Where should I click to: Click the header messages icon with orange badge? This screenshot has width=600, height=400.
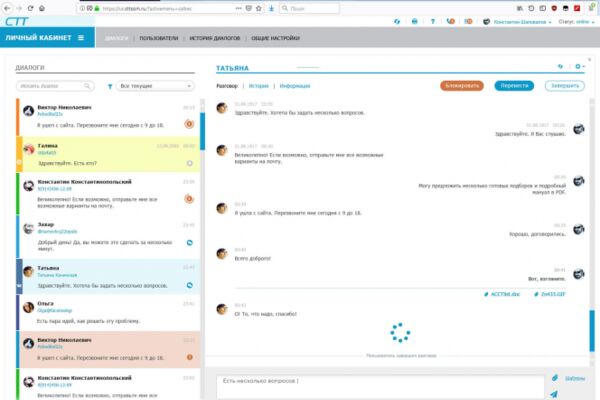[x=468, y=21]
